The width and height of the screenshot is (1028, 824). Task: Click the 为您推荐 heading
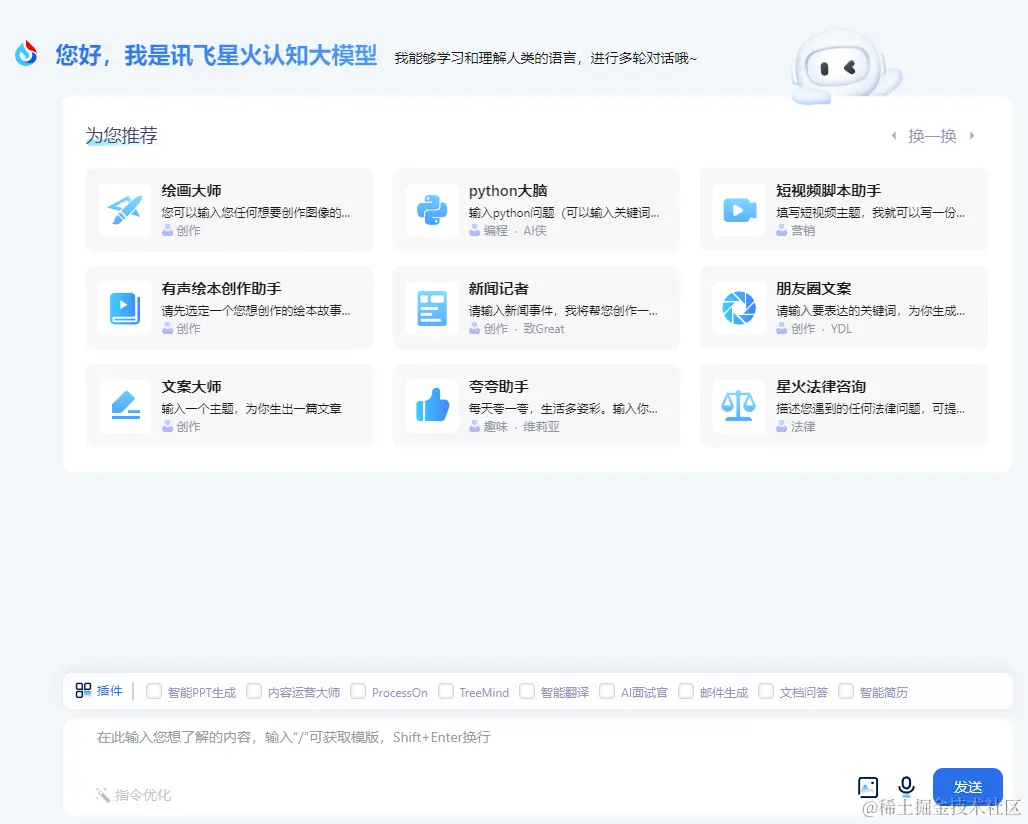tap(122, 135)
